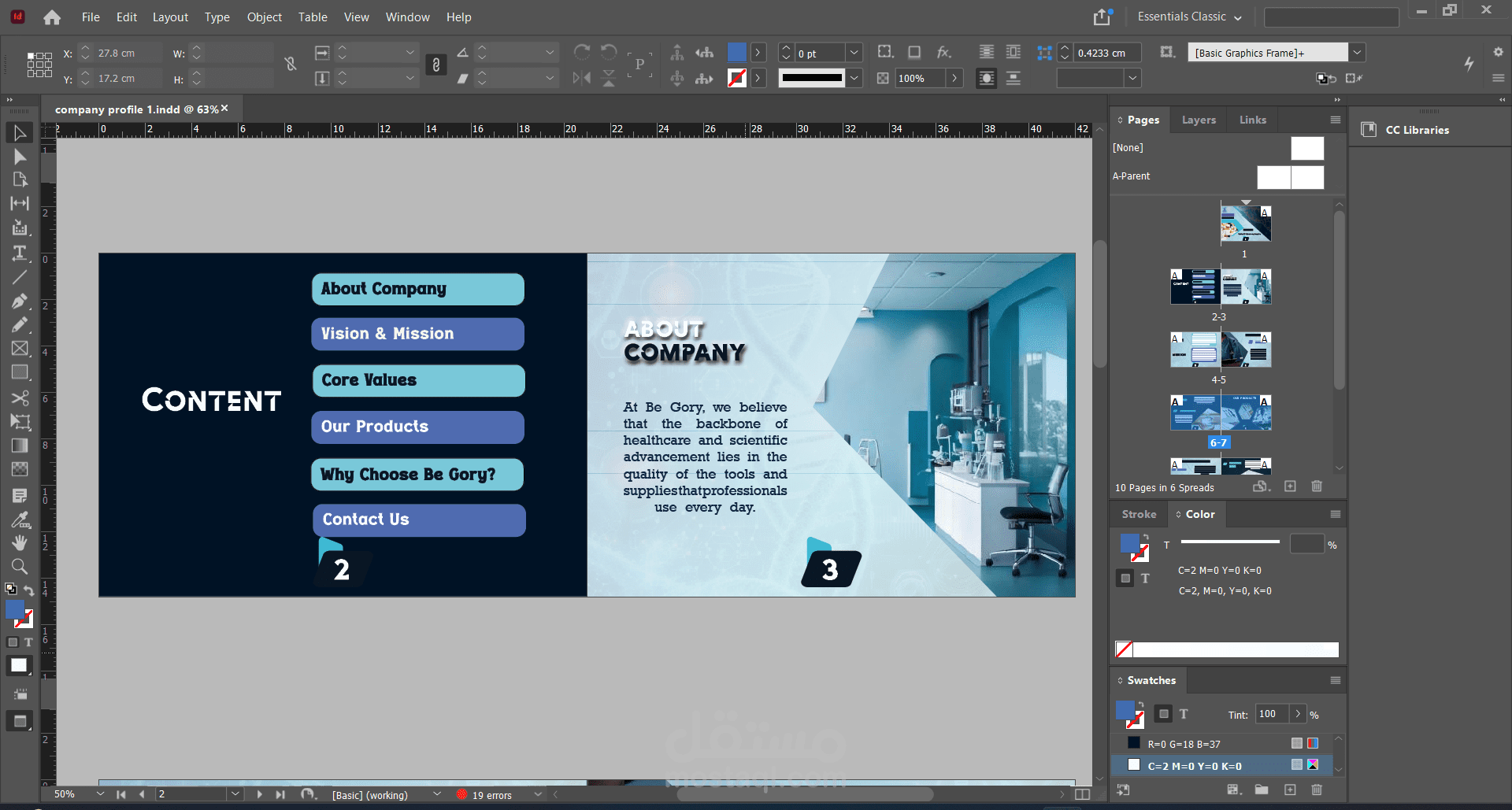Select the Zoom tool
1512x810 pixels.
20,567
